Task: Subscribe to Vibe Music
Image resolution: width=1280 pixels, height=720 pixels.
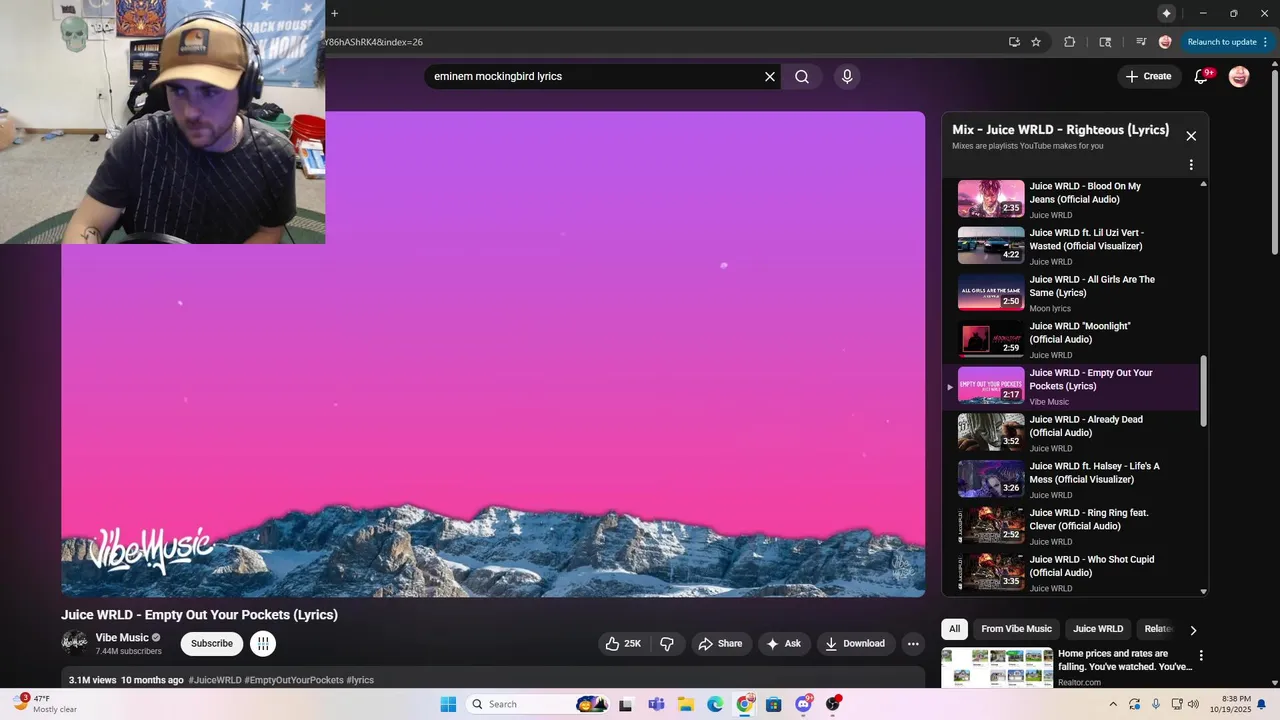Action: click(x=212, y=644)
